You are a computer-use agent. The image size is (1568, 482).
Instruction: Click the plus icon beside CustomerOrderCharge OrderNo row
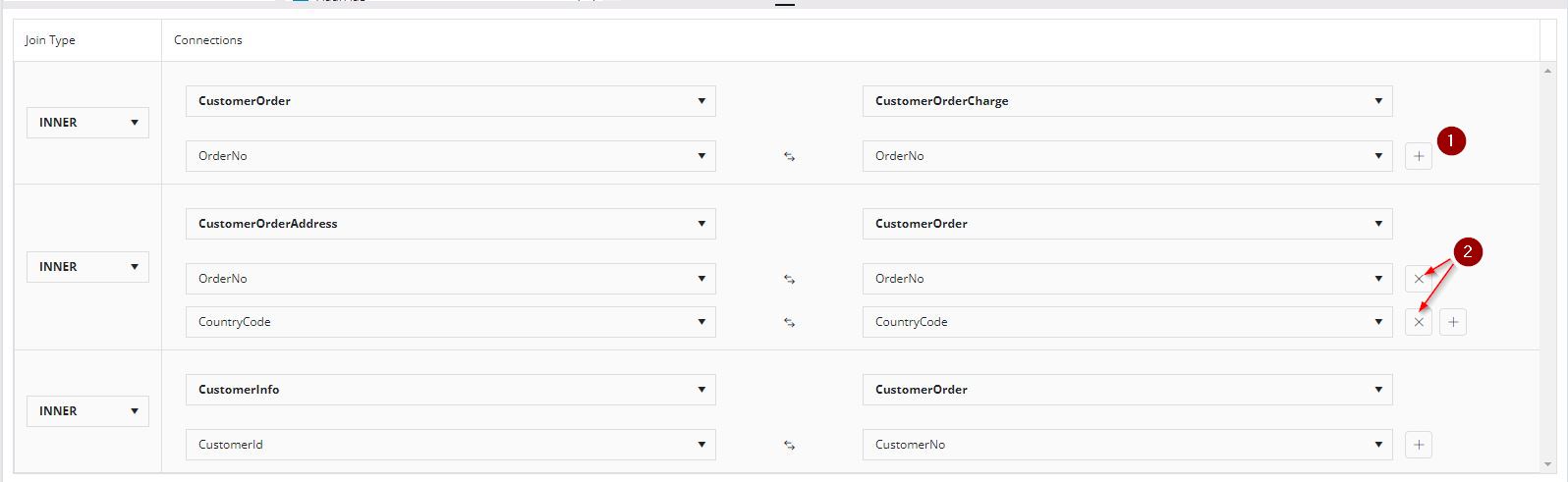pos(1418,156)
